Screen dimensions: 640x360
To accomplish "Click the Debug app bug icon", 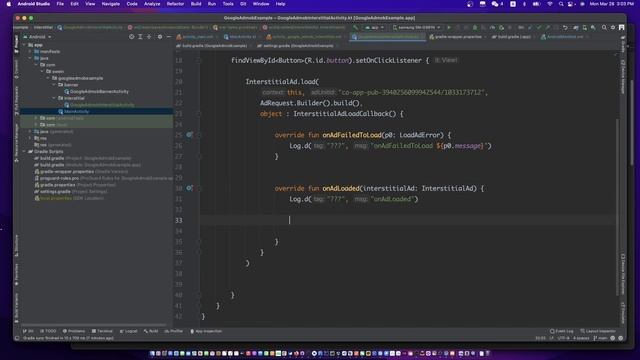I will point(475,27).
